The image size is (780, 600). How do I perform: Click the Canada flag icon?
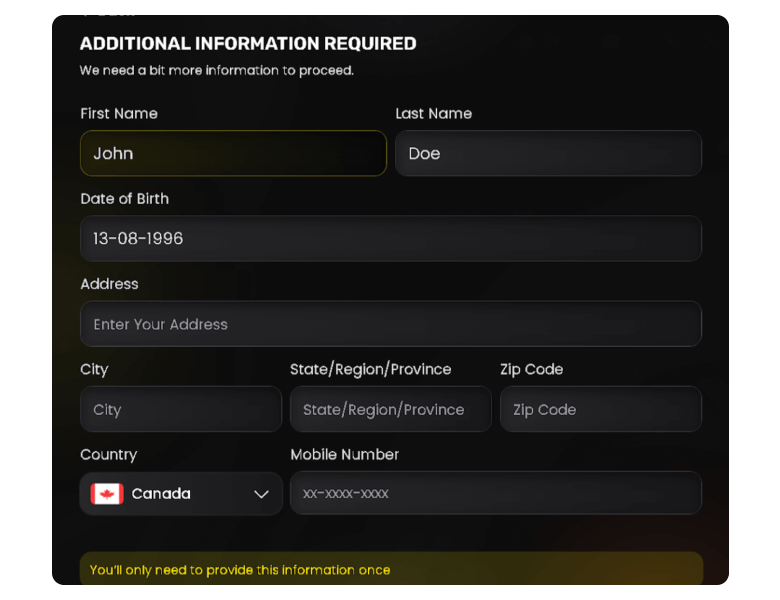click(x=107, y=494)
